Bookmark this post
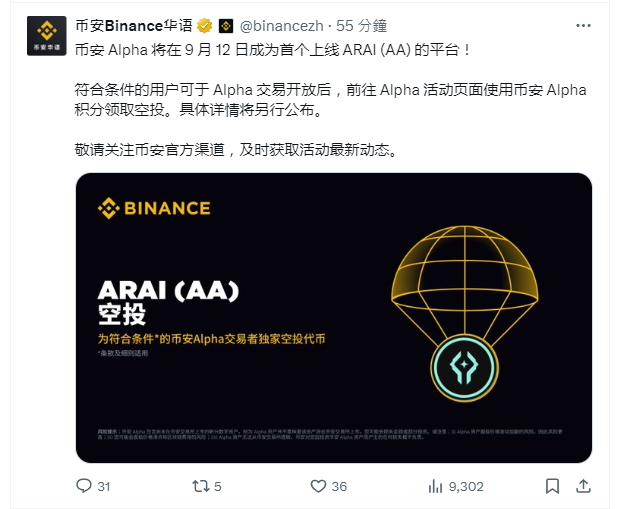632x509 pixels. click(552, 486)
